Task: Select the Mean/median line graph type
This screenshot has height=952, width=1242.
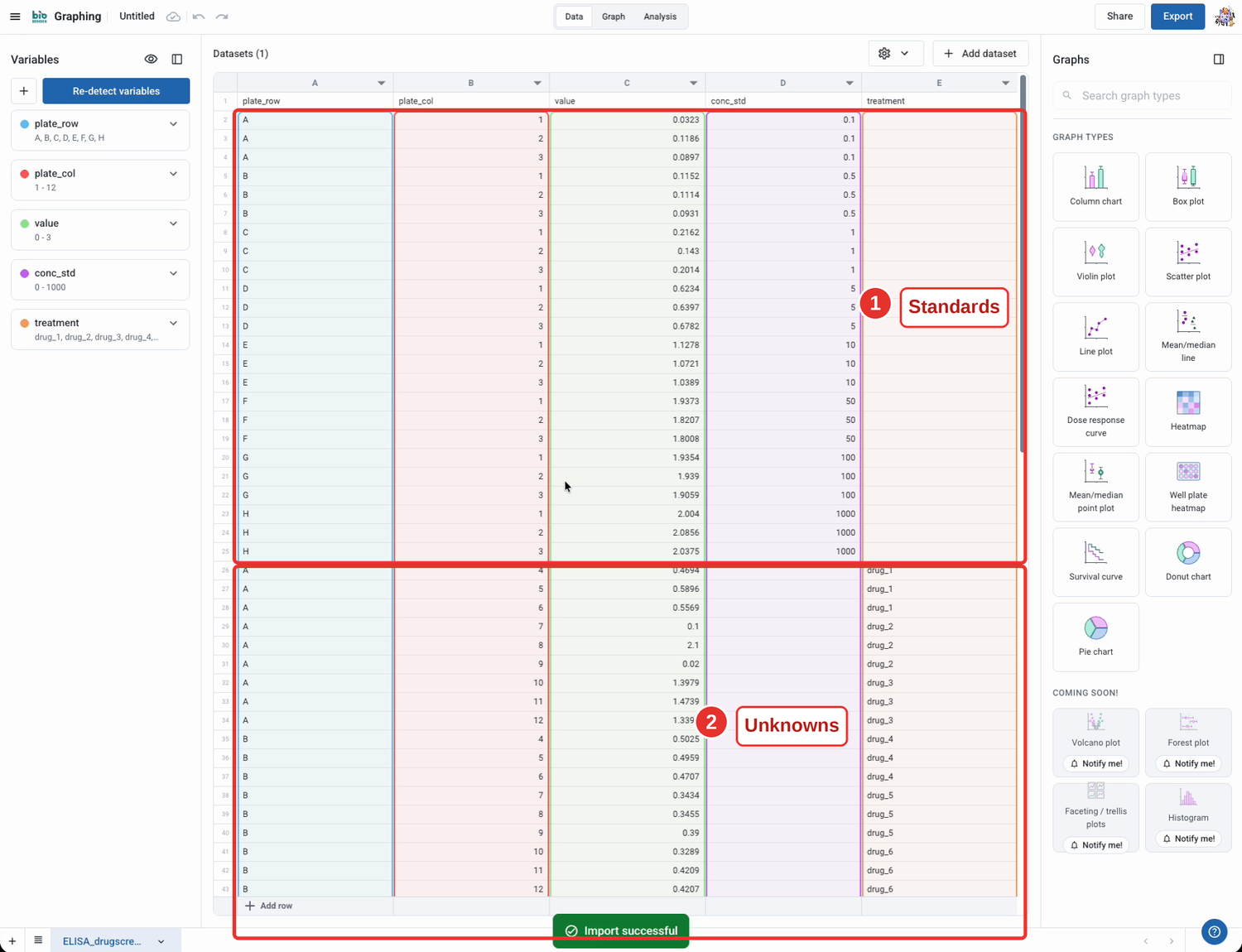Action: pyautogui.click(x=1188, y=337)
